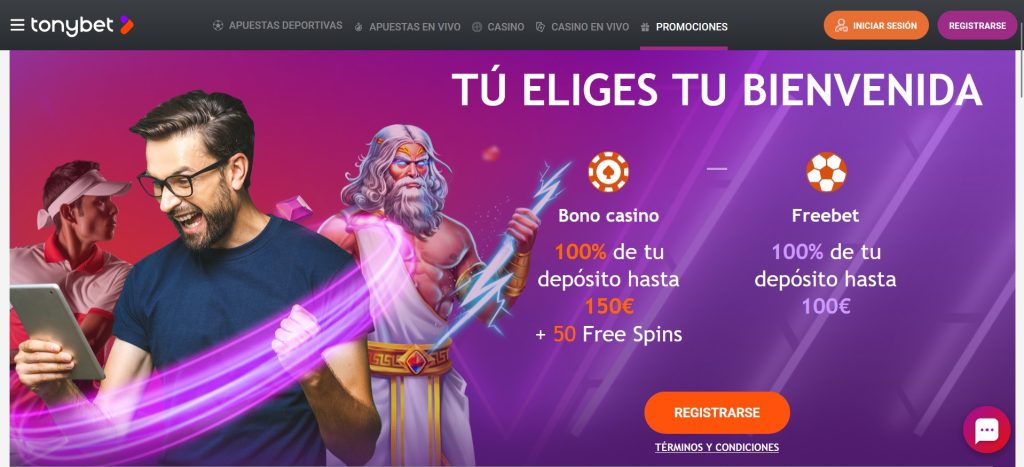
Task: Click the user icon in Iniciar Sesión
Action: pyautogui.click(x=841, y=25)
